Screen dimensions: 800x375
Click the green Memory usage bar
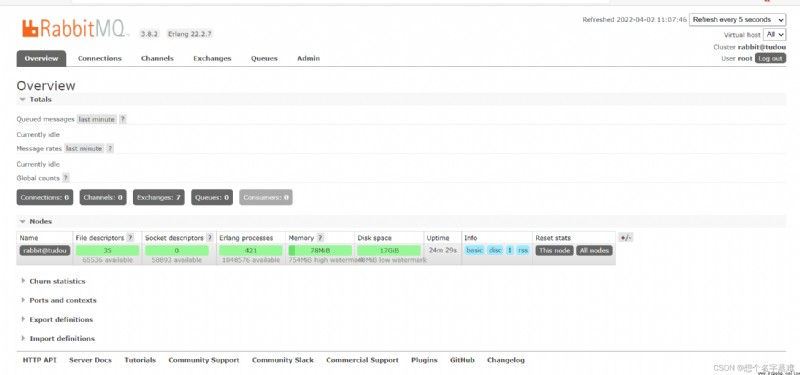coord(320,251)
